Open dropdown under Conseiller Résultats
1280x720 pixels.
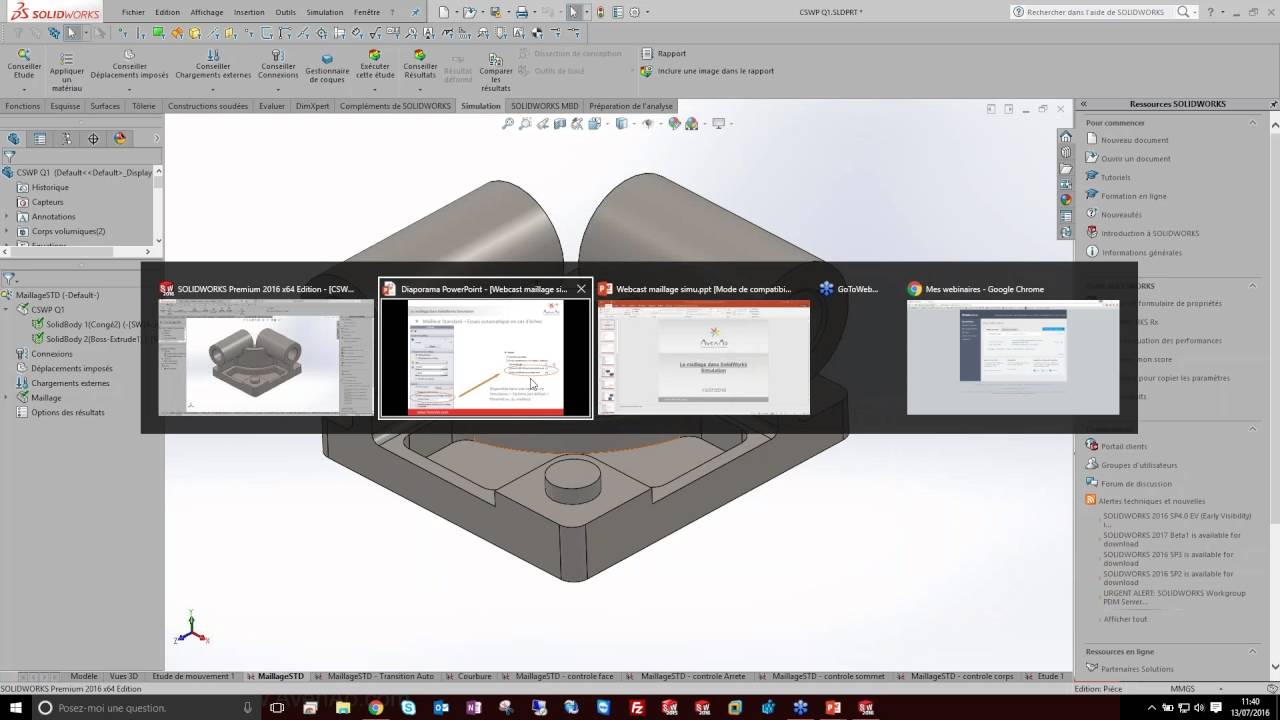click(x=420, y=88)
